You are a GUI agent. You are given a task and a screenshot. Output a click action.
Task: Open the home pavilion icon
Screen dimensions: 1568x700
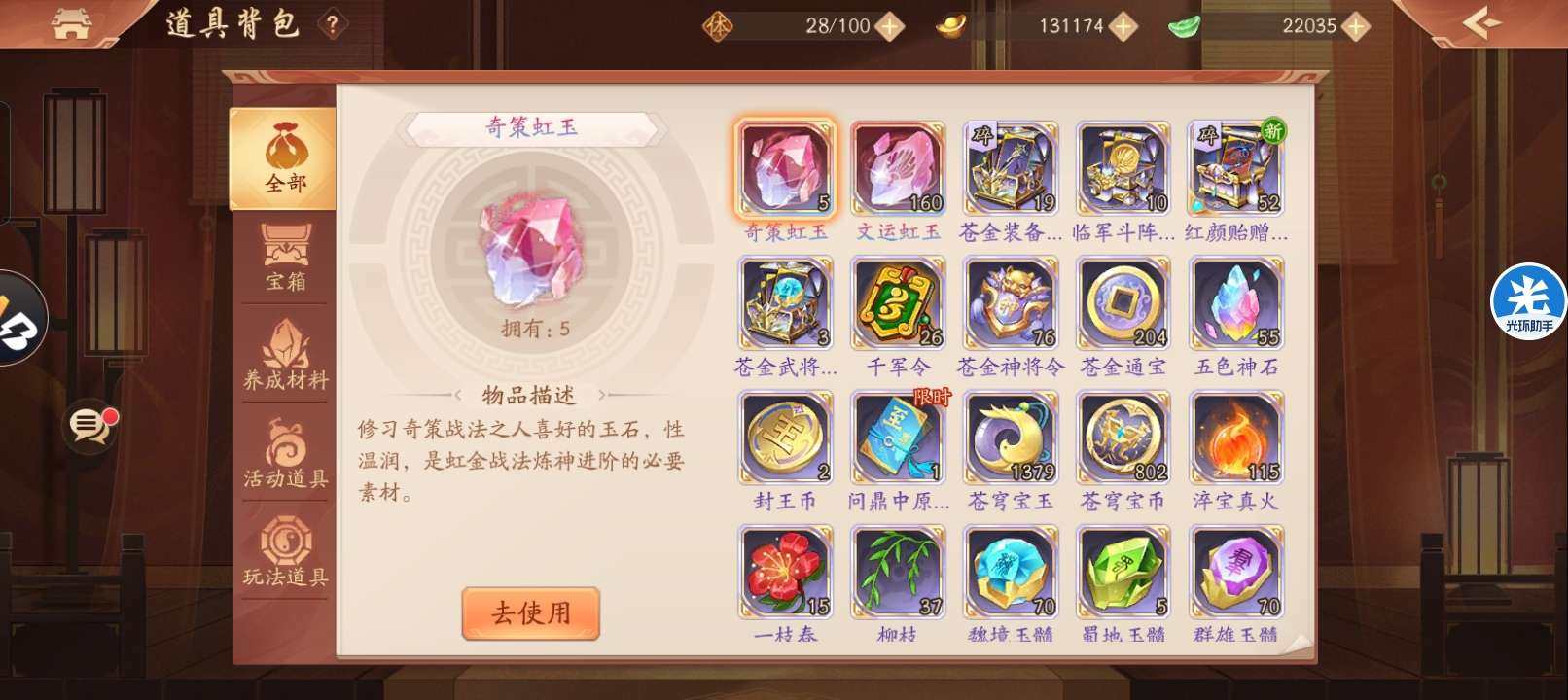[x=71, y=24]
